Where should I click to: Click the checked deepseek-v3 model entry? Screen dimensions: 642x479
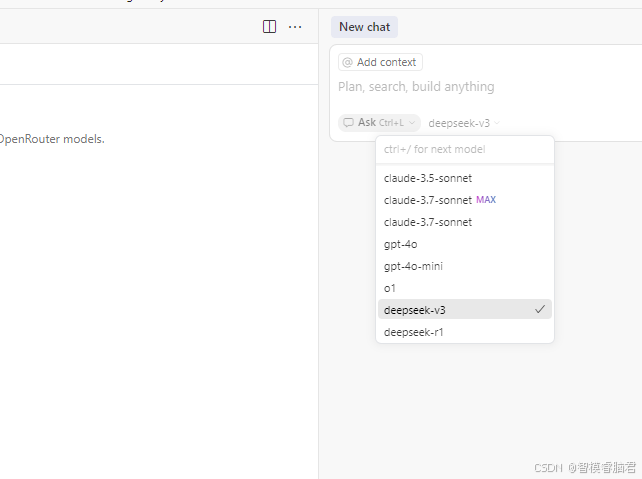click(465, 310)
